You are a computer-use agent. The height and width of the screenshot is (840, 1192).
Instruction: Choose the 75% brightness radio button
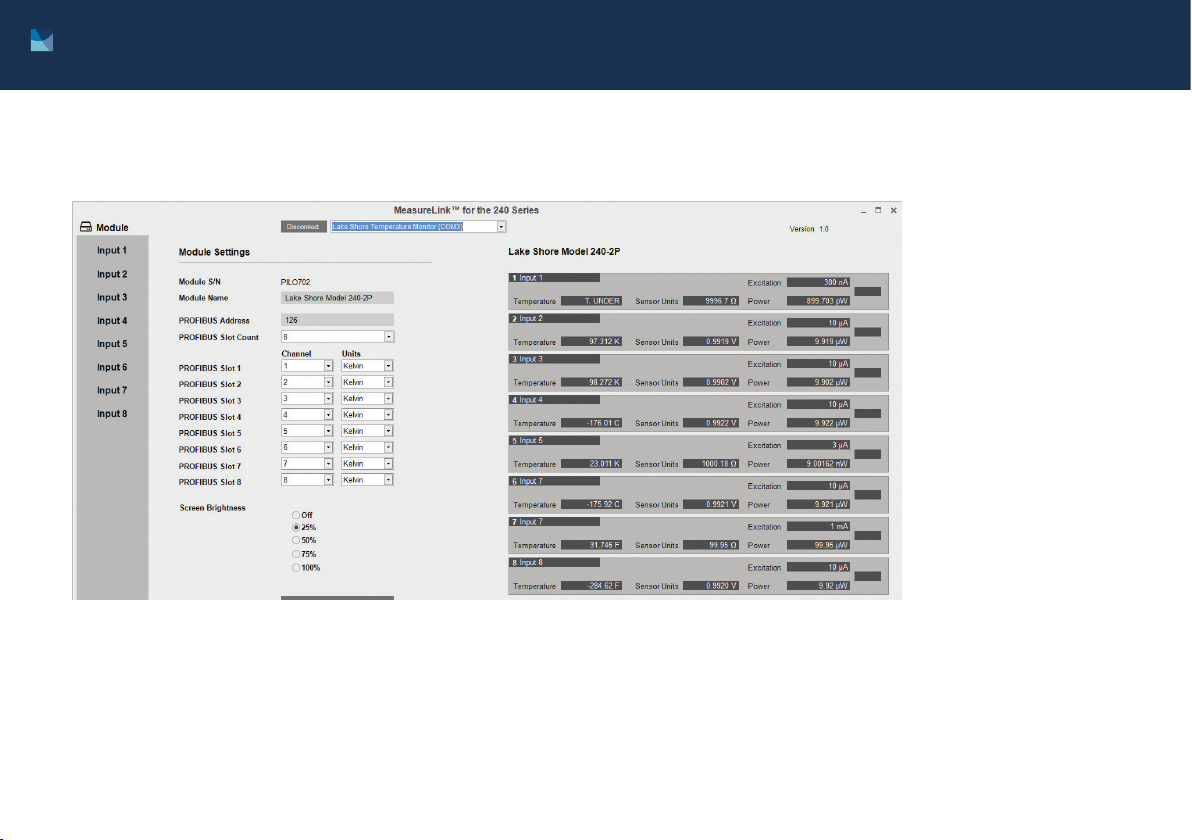point(296,553)
